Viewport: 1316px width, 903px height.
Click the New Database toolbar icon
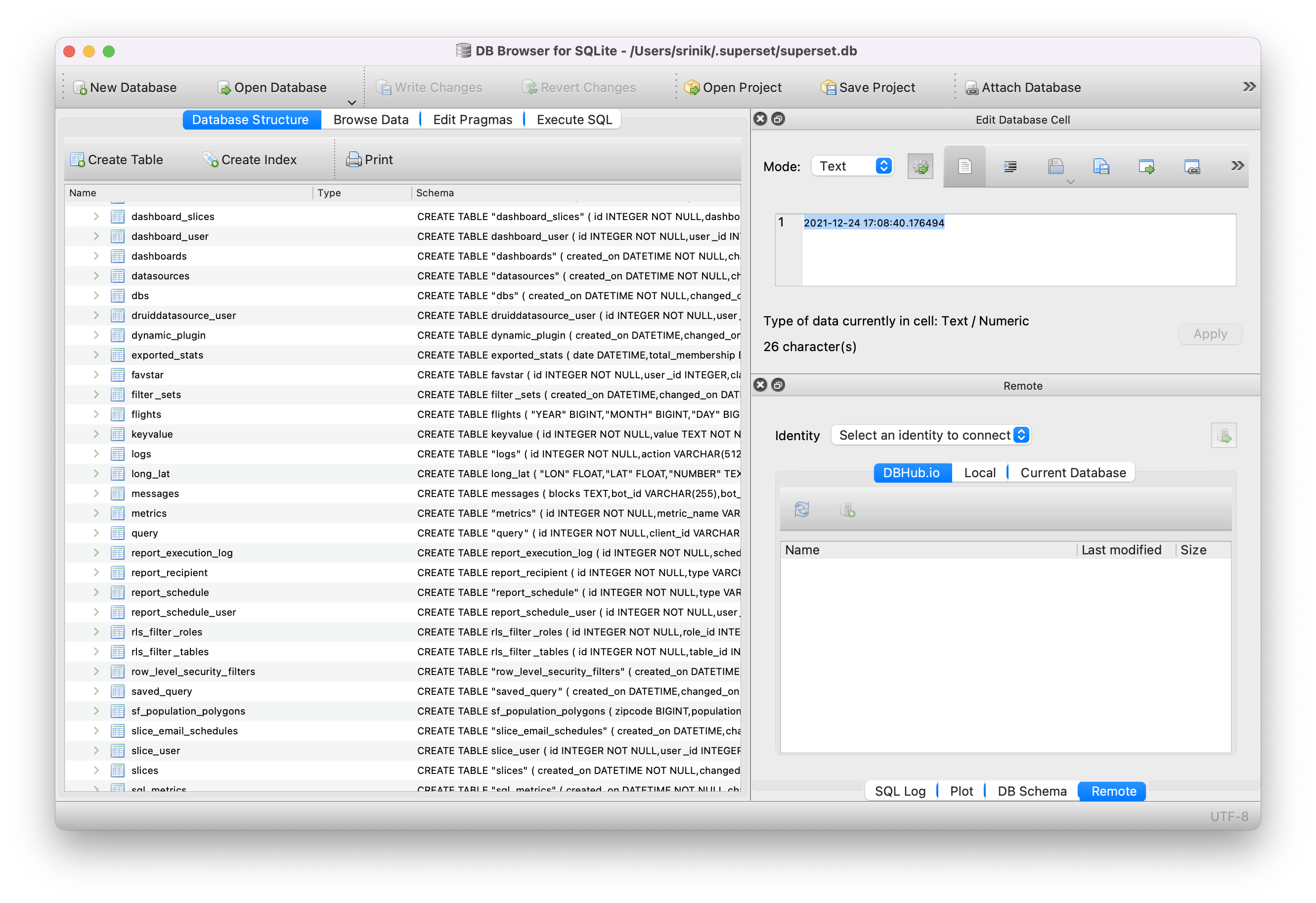(x=80, y=88)
